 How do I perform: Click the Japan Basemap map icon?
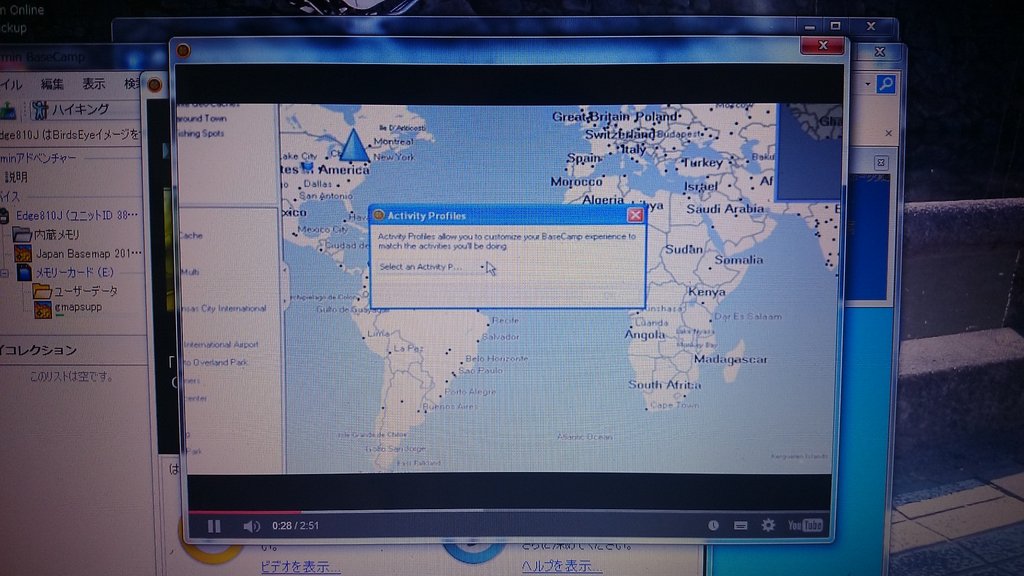click(23, 253)
